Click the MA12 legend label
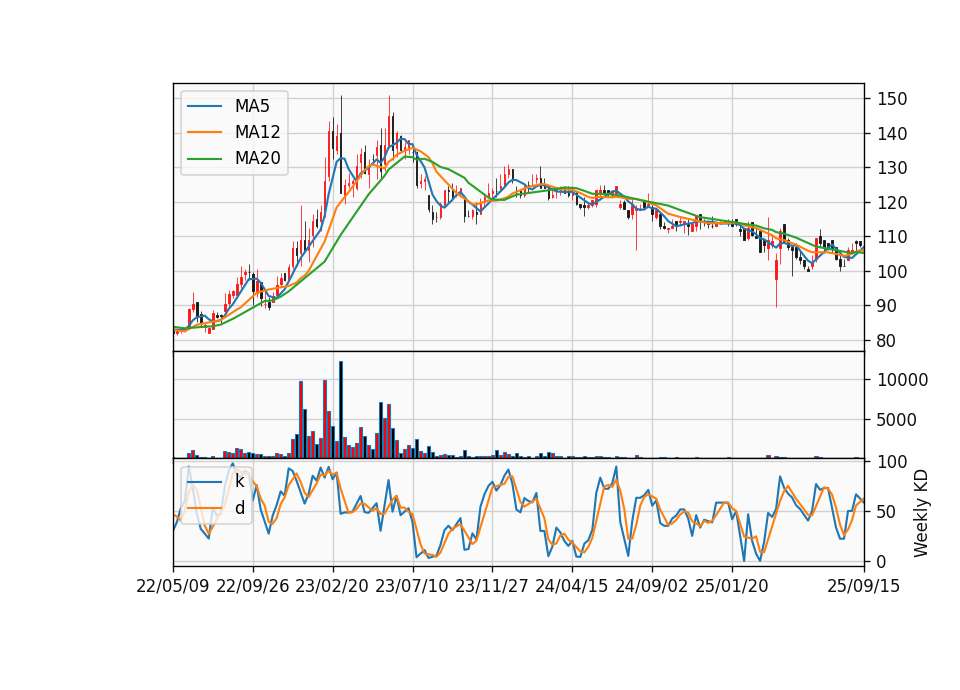 coord(257,132)
